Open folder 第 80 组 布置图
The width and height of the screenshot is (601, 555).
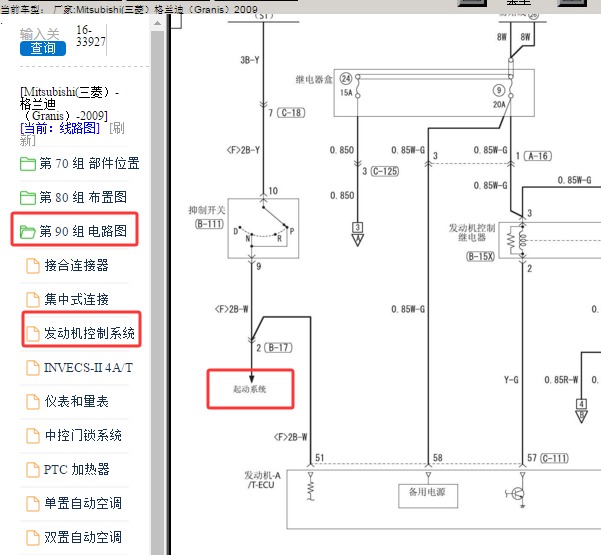point(83,197)
